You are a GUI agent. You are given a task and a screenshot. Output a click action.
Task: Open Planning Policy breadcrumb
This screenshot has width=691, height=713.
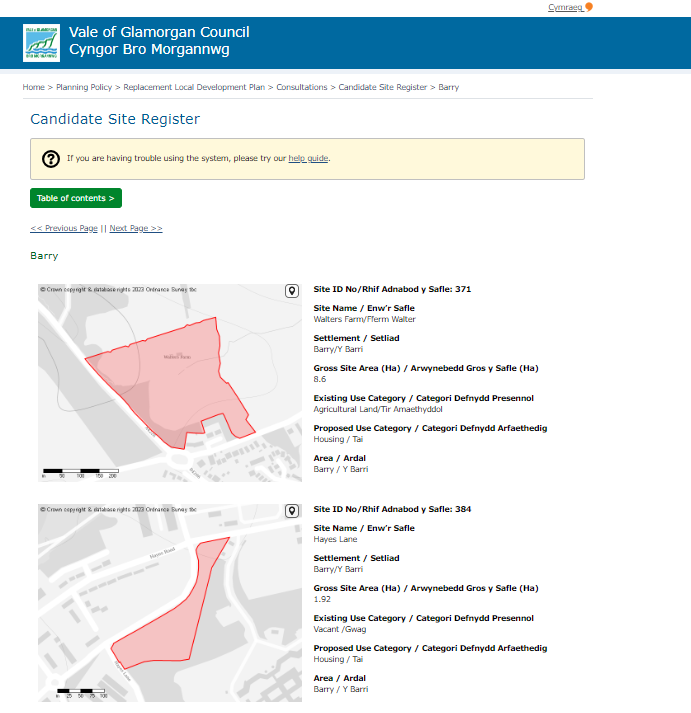[84, 87]
